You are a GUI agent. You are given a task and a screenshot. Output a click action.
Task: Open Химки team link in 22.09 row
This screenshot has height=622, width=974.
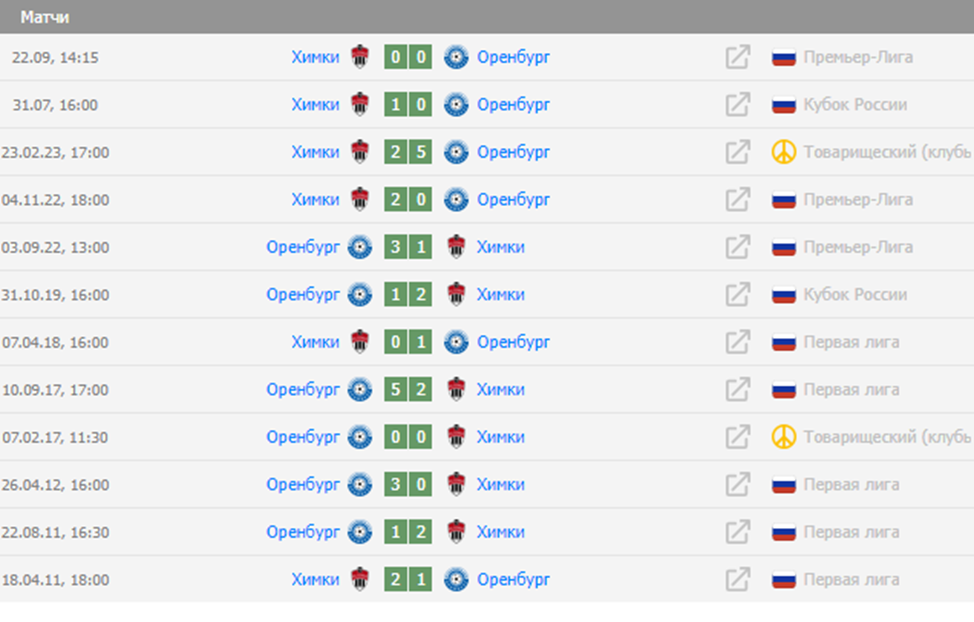tap(315, 58)
